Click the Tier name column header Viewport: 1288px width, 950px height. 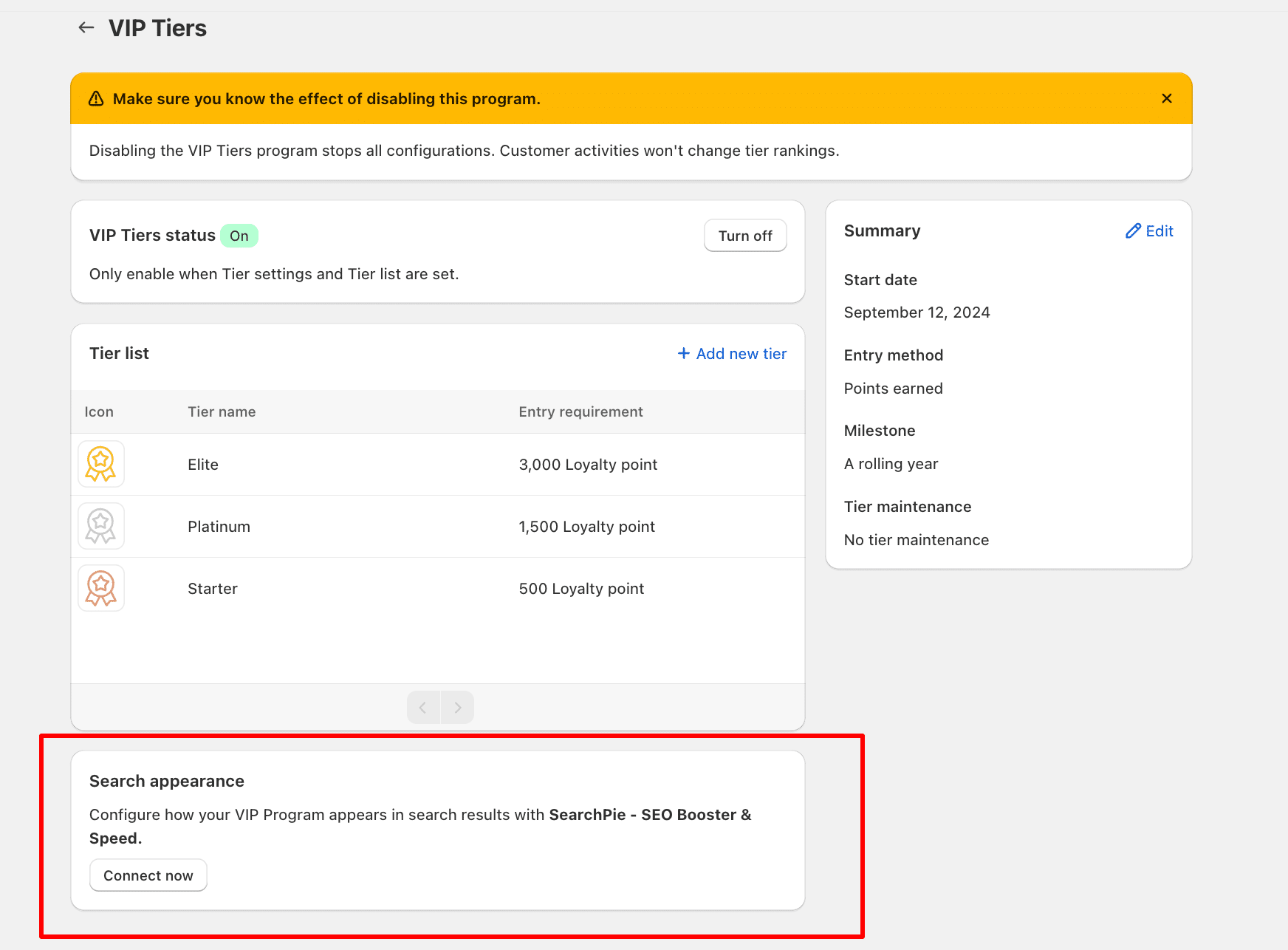[222, 411]
